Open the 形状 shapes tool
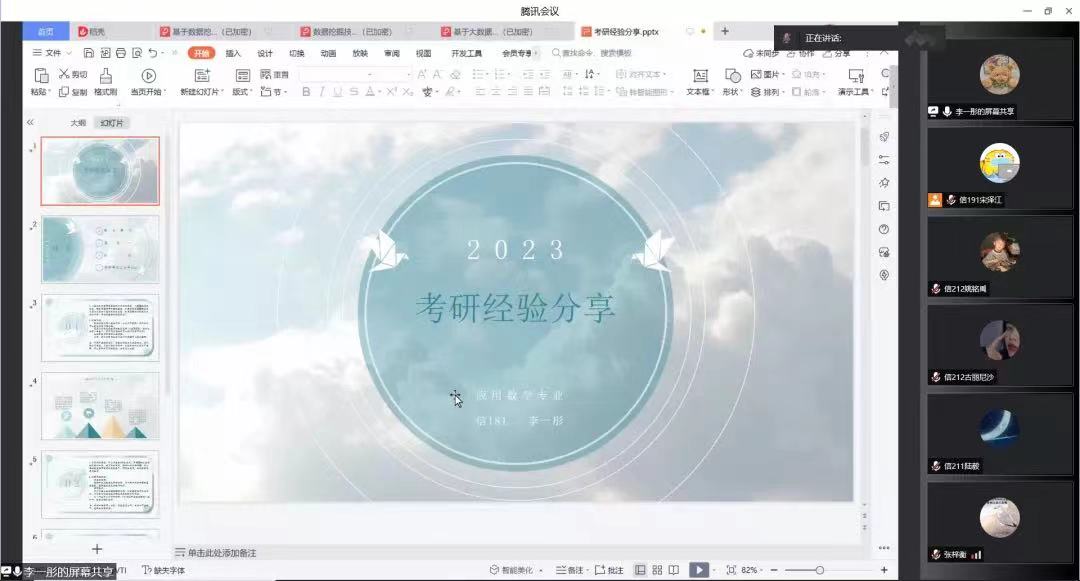Image resolution: width=1080 pixels, height=581 pixels. tap(732, 76)
